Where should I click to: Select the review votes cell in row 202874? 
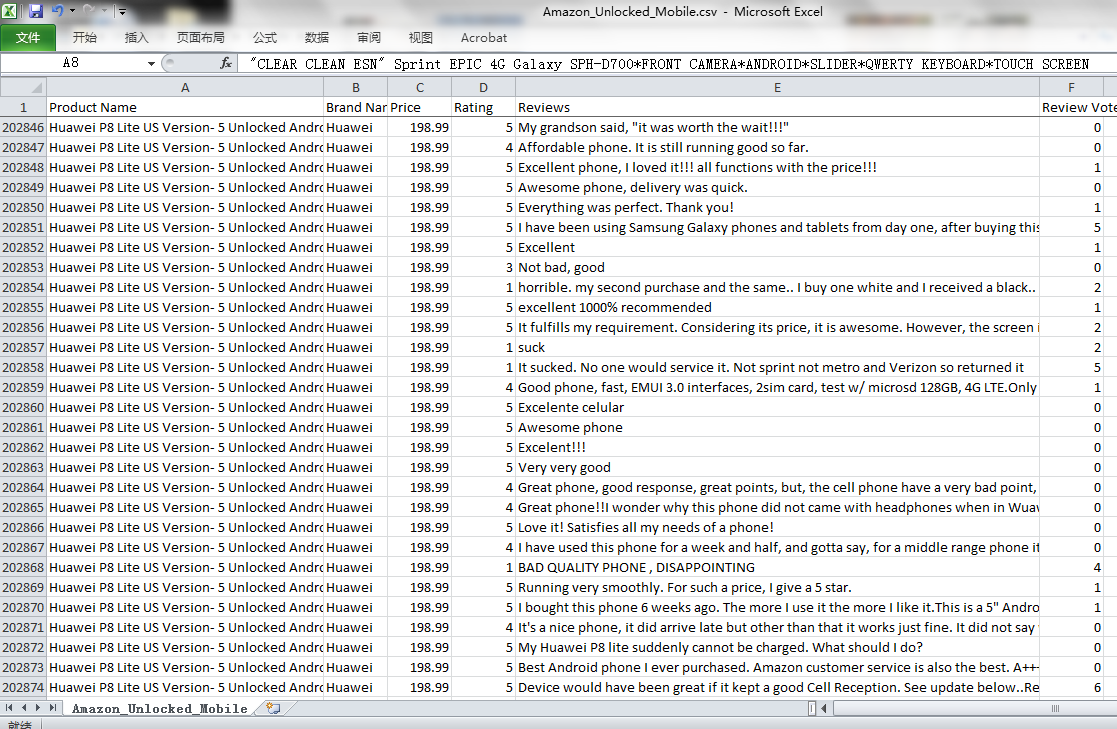tap(1071, 688)
